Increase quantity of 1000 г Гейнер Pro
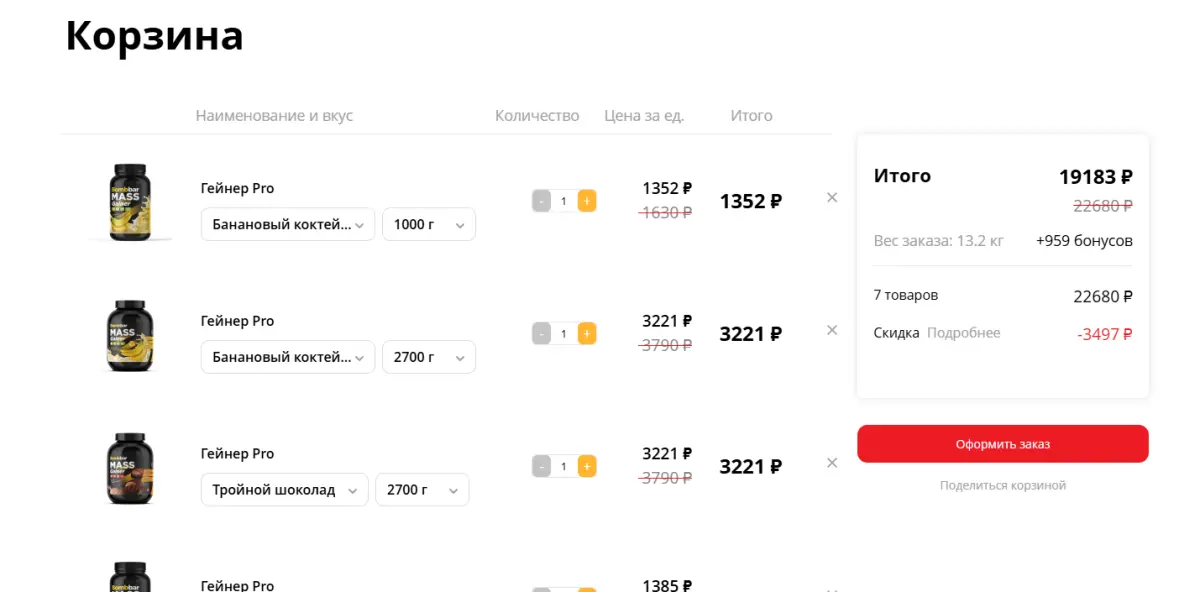1200x592 pixels. tap(587, 201)
